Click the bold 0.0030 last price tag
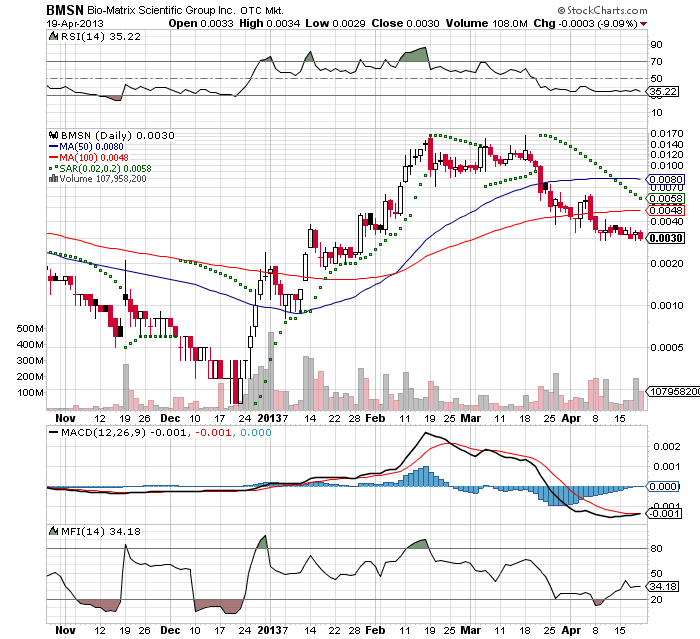The width and height of the screenshot is (700, 639). (x=665, y=238)
